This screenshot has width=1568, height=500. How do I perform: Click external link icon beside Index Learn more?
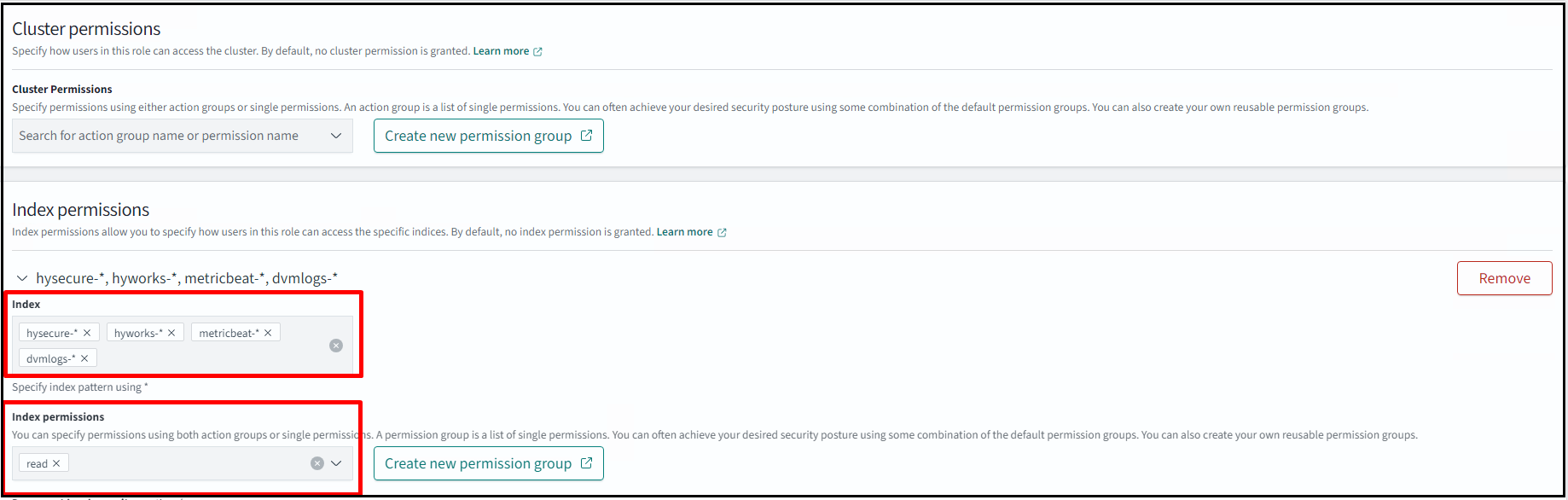click(722, 233)
